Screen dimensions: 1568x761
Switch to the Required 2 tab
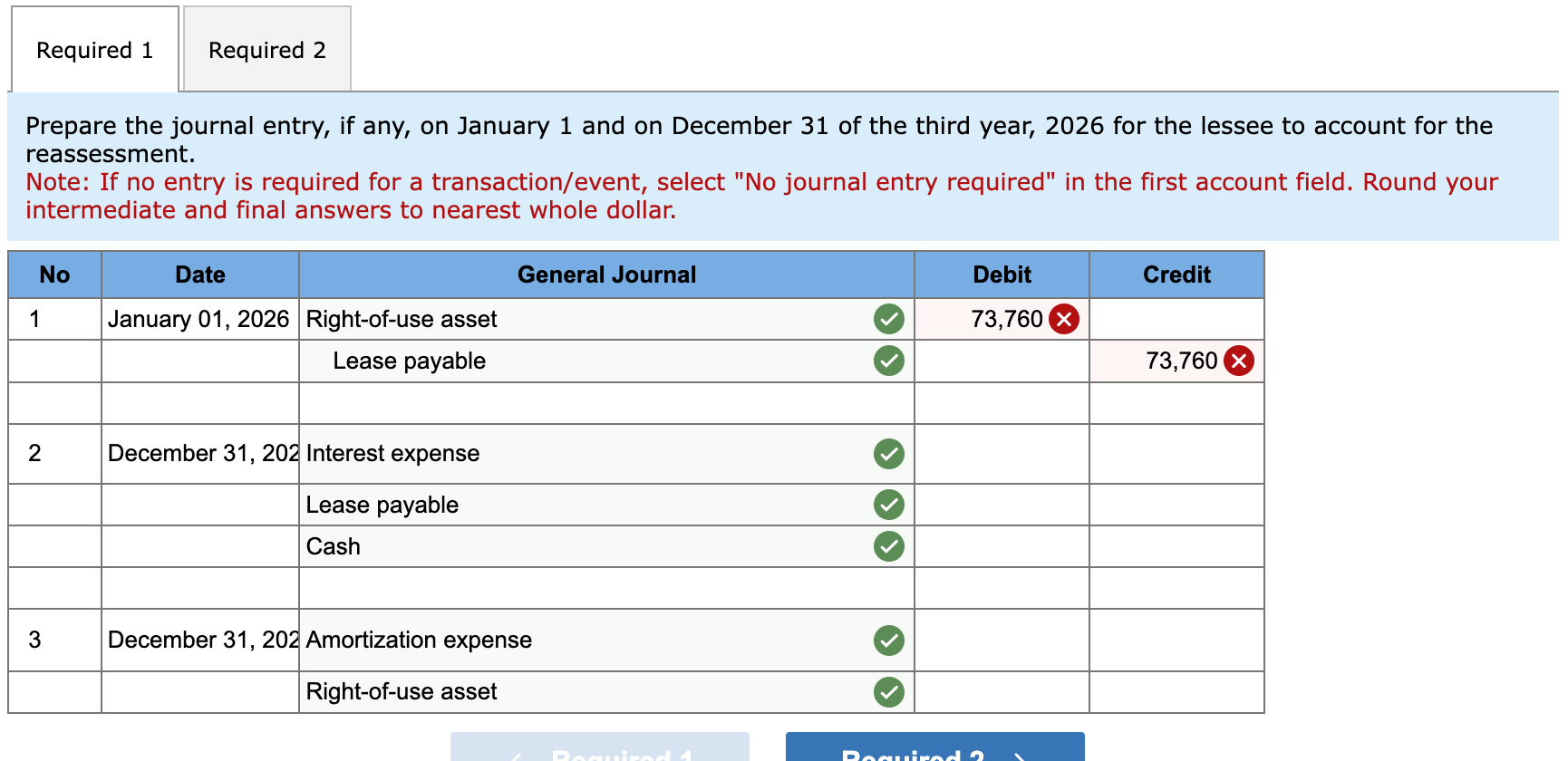point(267,50)
